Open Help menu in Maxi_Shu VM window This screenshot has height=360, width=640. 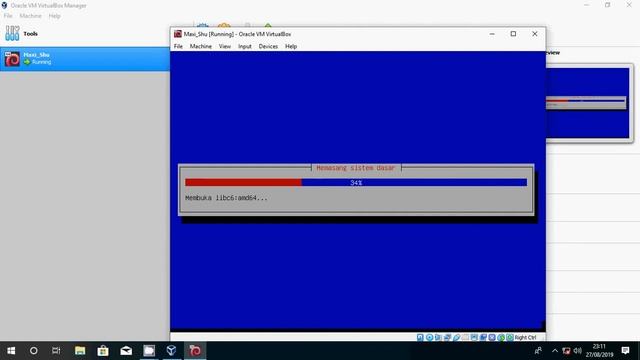[291, 47]
